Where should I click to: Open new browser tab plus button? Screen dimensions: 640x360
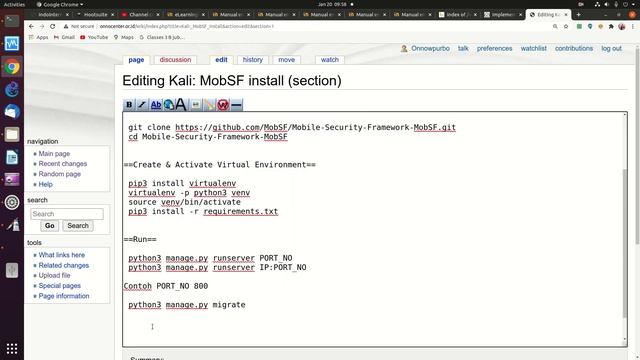(578, 15)
